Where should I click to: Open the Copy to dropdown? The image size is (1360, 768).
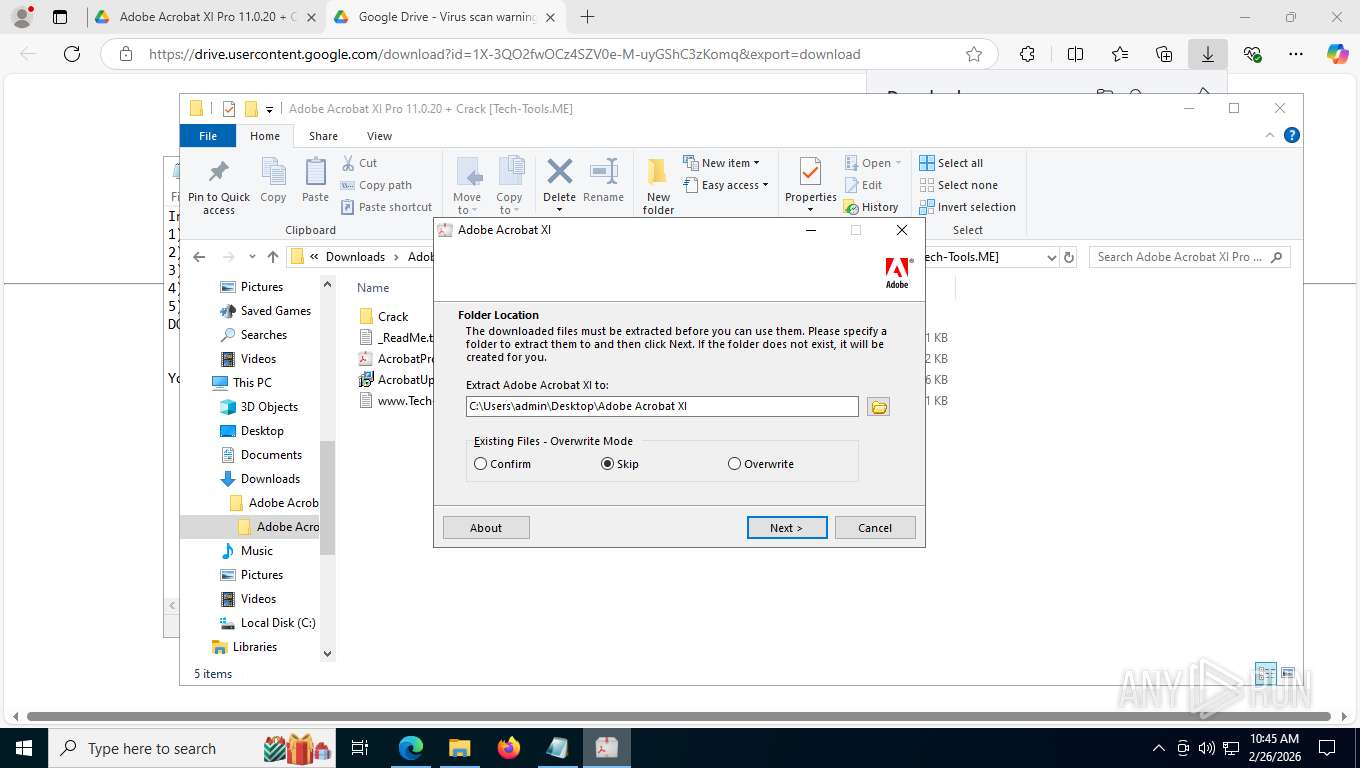point(510,186)
